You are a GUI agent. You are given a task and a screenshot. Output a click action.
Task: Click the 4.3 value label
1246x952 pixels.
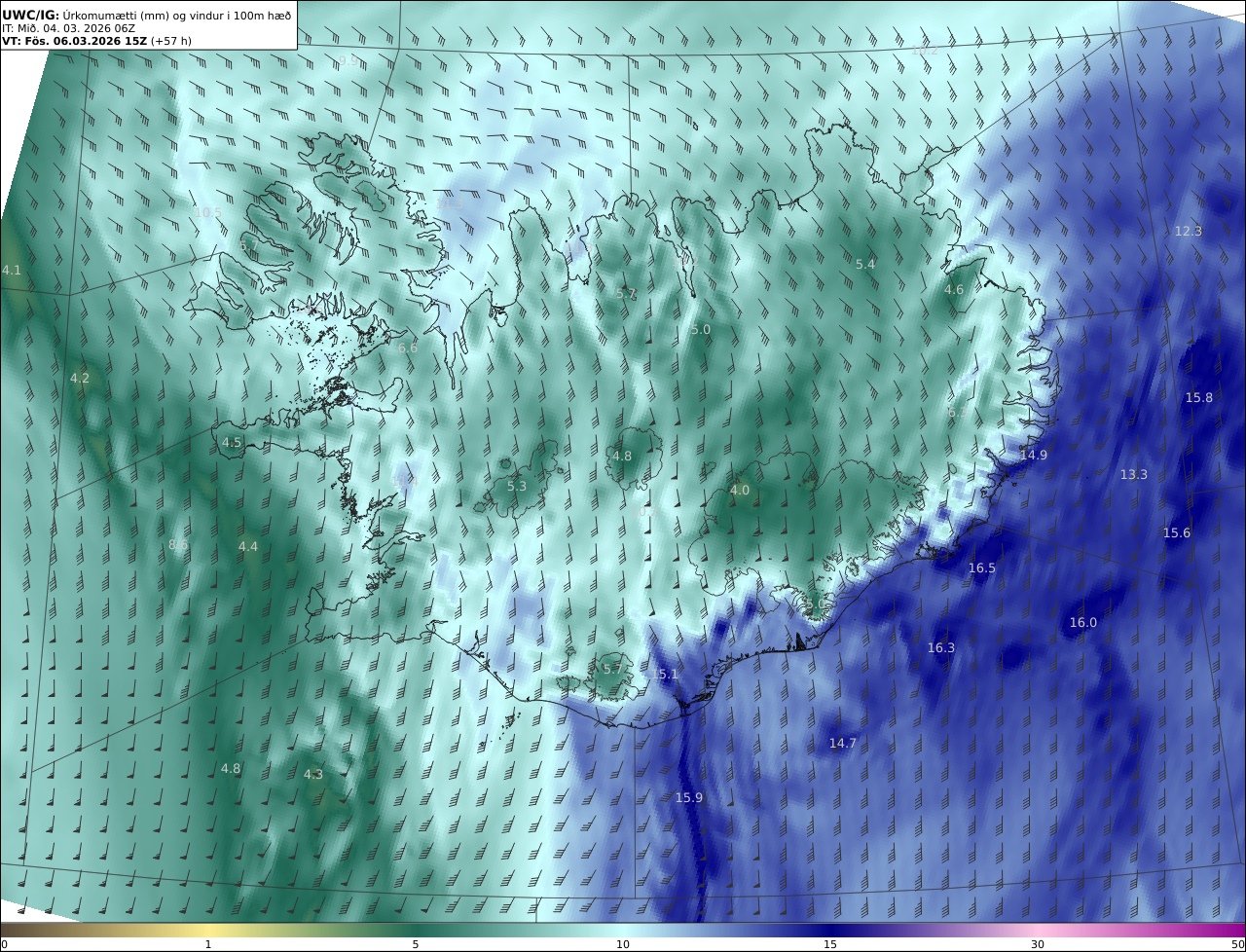tap(312, 775)
